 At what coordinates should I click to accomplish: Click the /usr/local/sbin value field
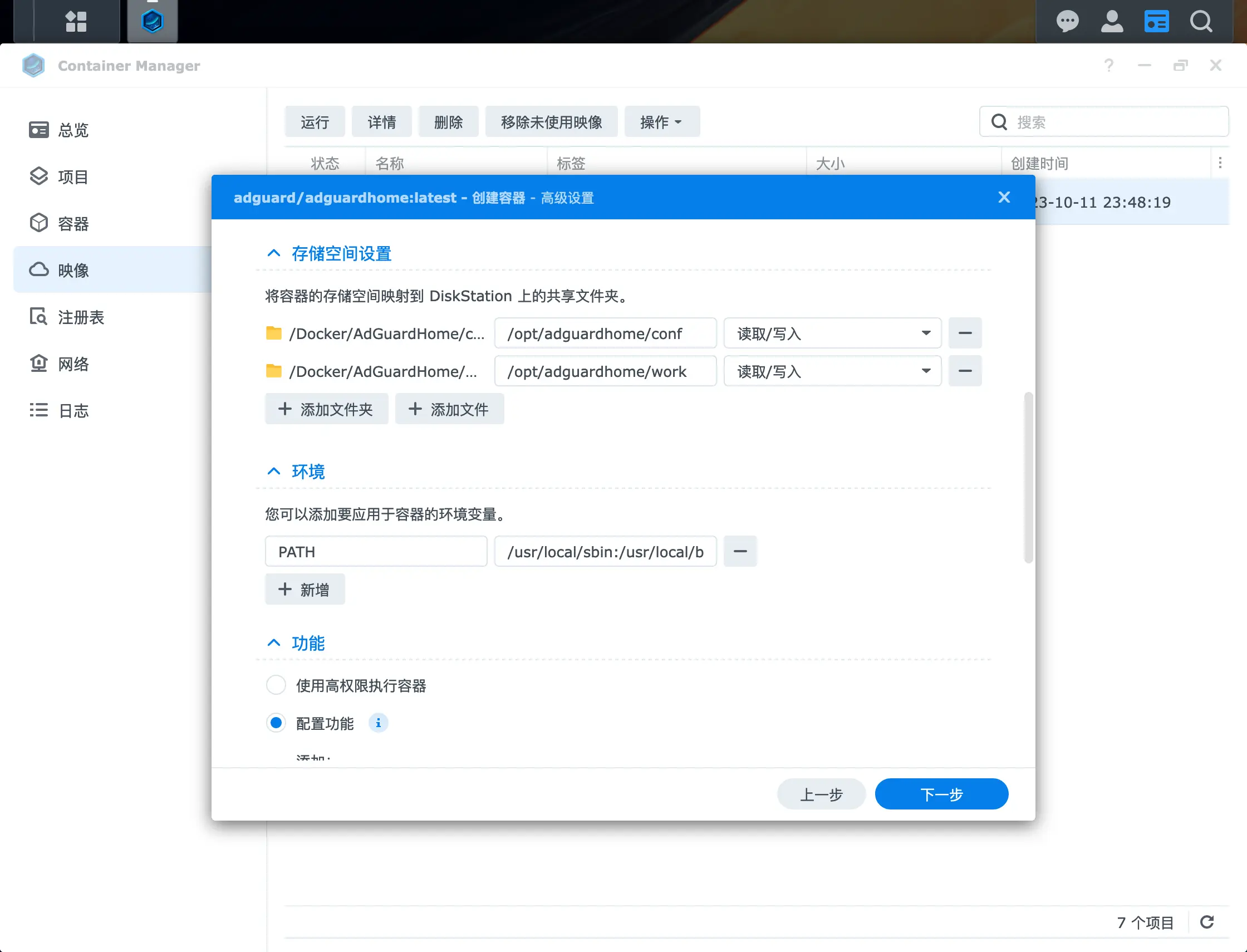pyautogui.click(x=605, y=551)
